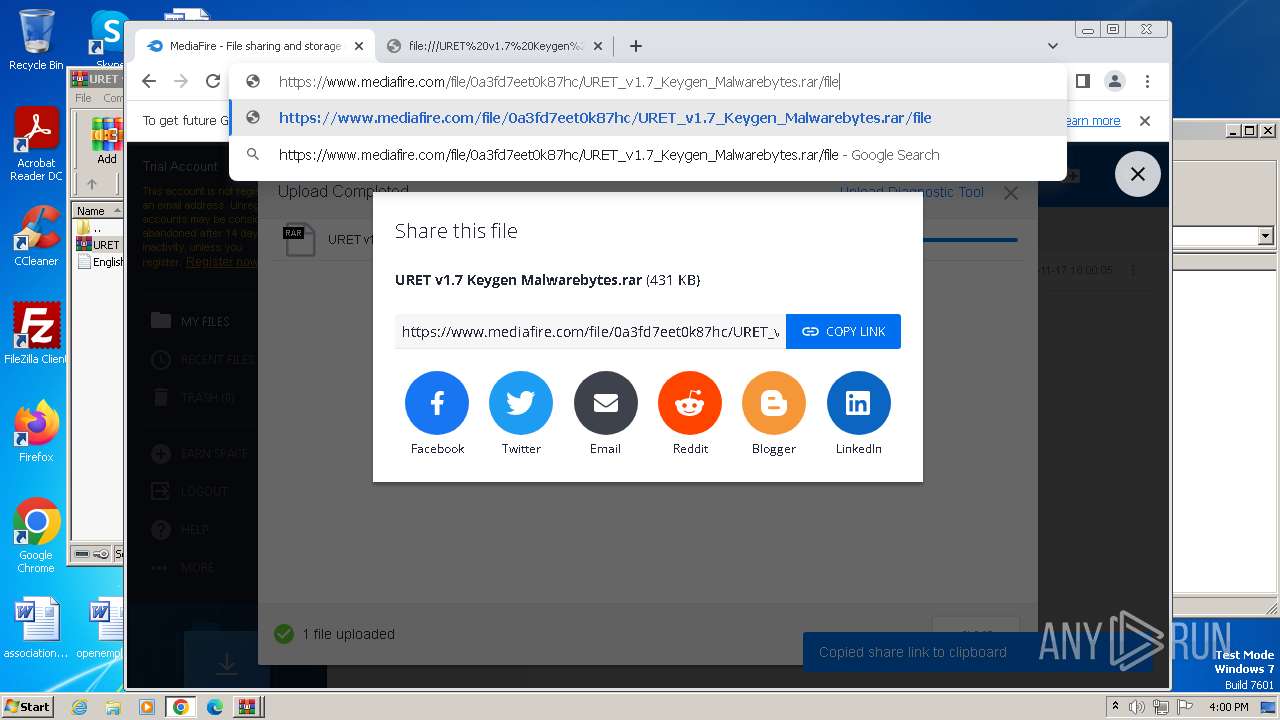Pick the highlighted mediafire URL suggestion
This screenshot has height=720, width=1280.
[x=648, y=118]
